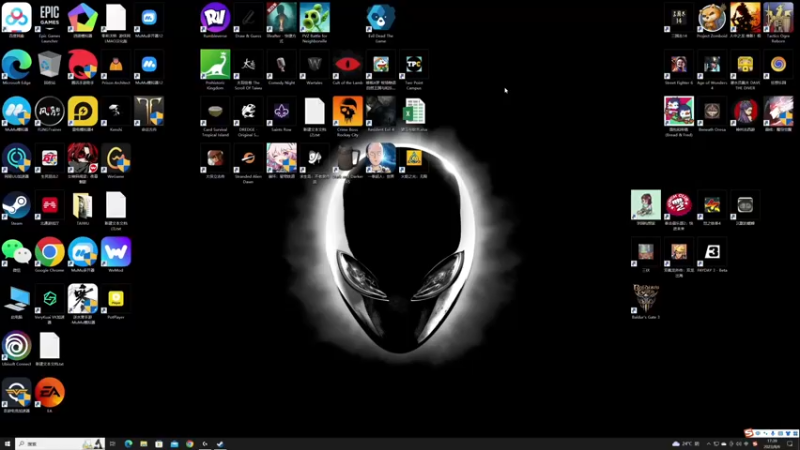This screenshot has width=800, height=450.
Task: Open the Recycle Bin
Action: pos(49,68)
